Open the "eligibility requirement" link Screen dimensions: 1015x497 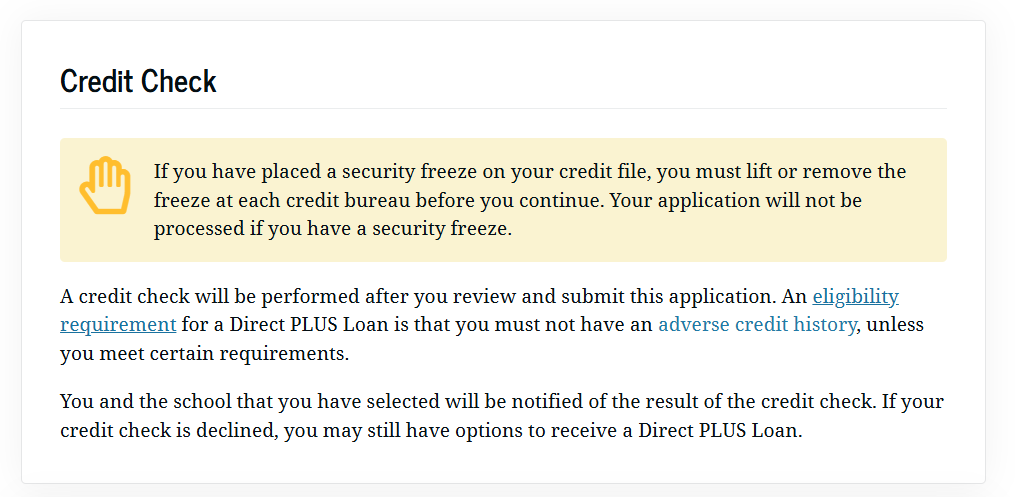coord(855,297)
